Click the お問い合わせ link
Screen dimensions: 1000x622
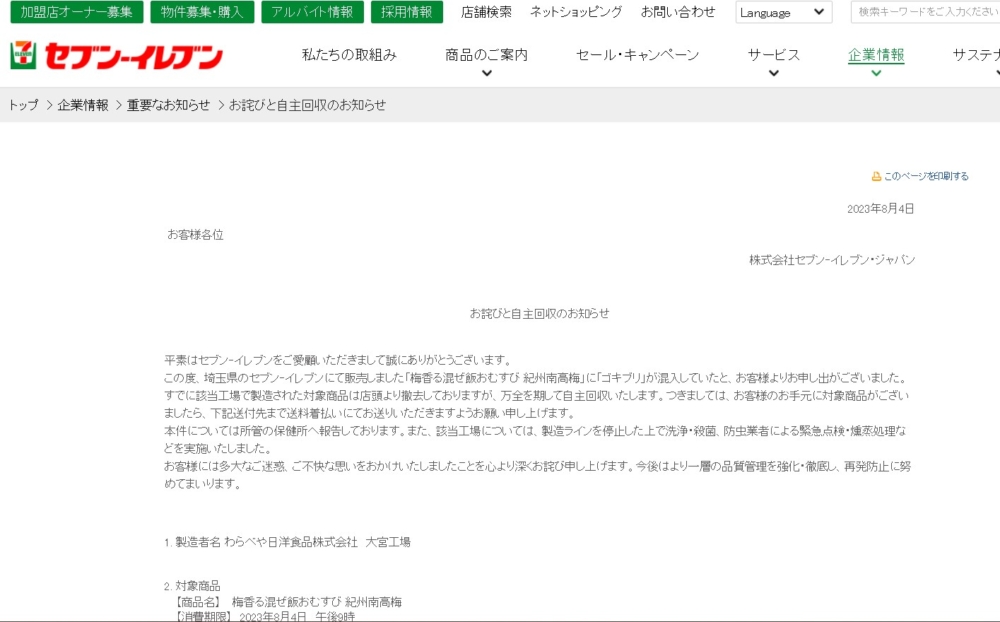click(678, 12)
